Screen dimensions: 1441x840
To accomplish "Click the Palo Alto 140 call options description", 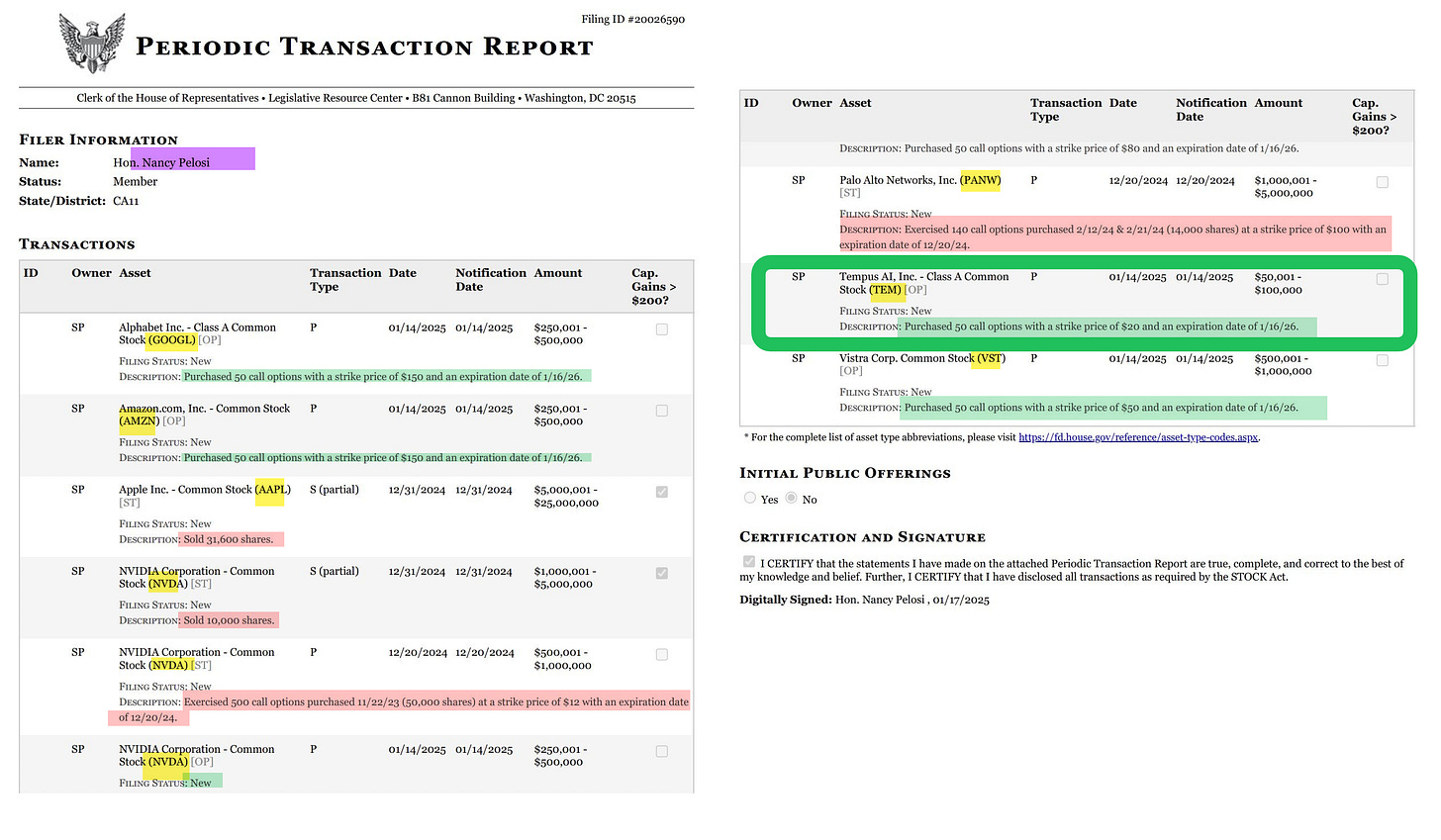I will pyautogui.click(x=1113, y=236).
